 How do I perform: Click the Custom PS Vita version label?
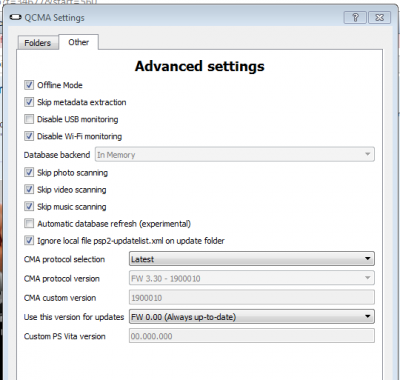(65, 336)
